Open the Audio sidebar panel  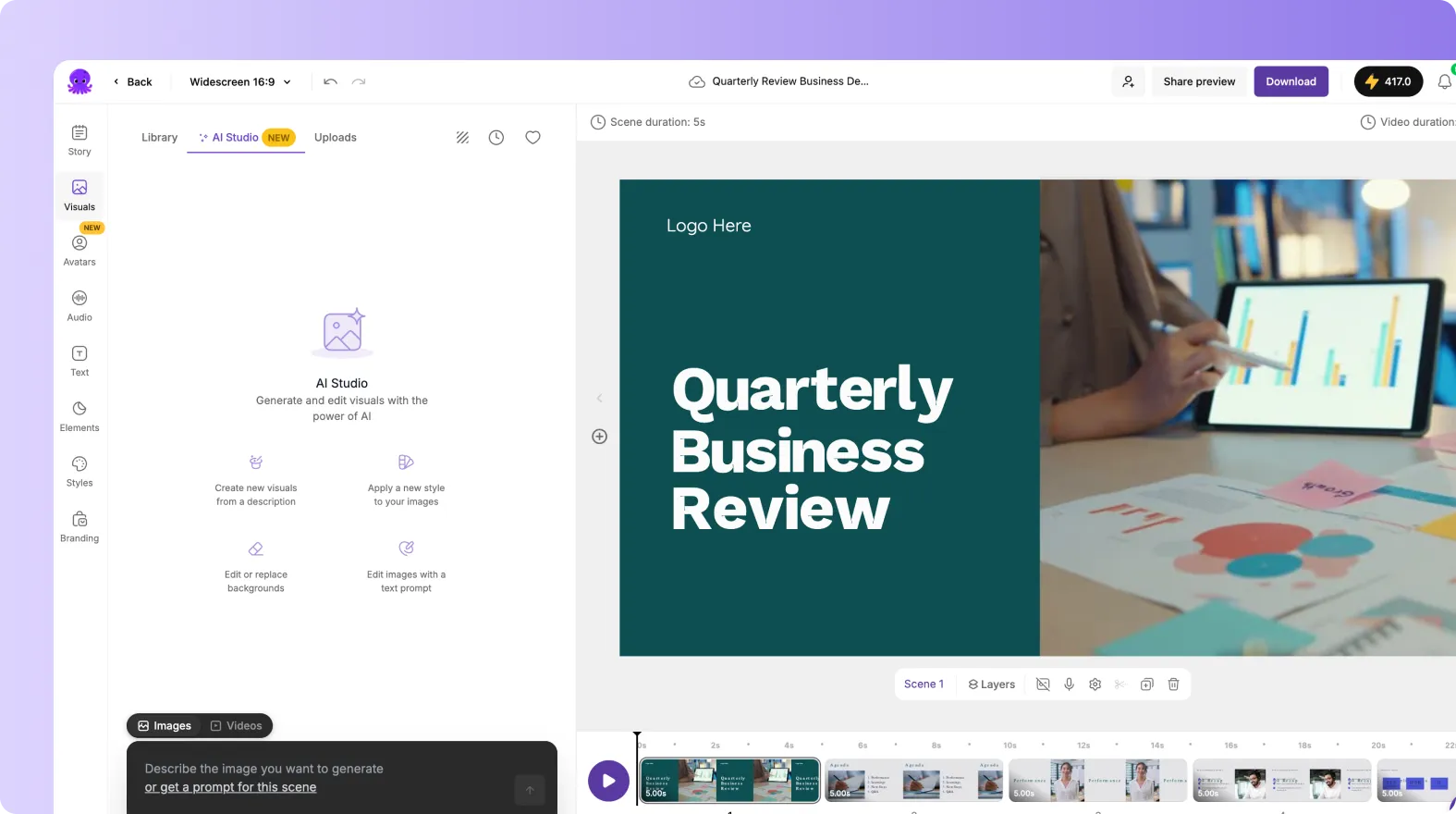pyautogui.click(x=80, y=306)
